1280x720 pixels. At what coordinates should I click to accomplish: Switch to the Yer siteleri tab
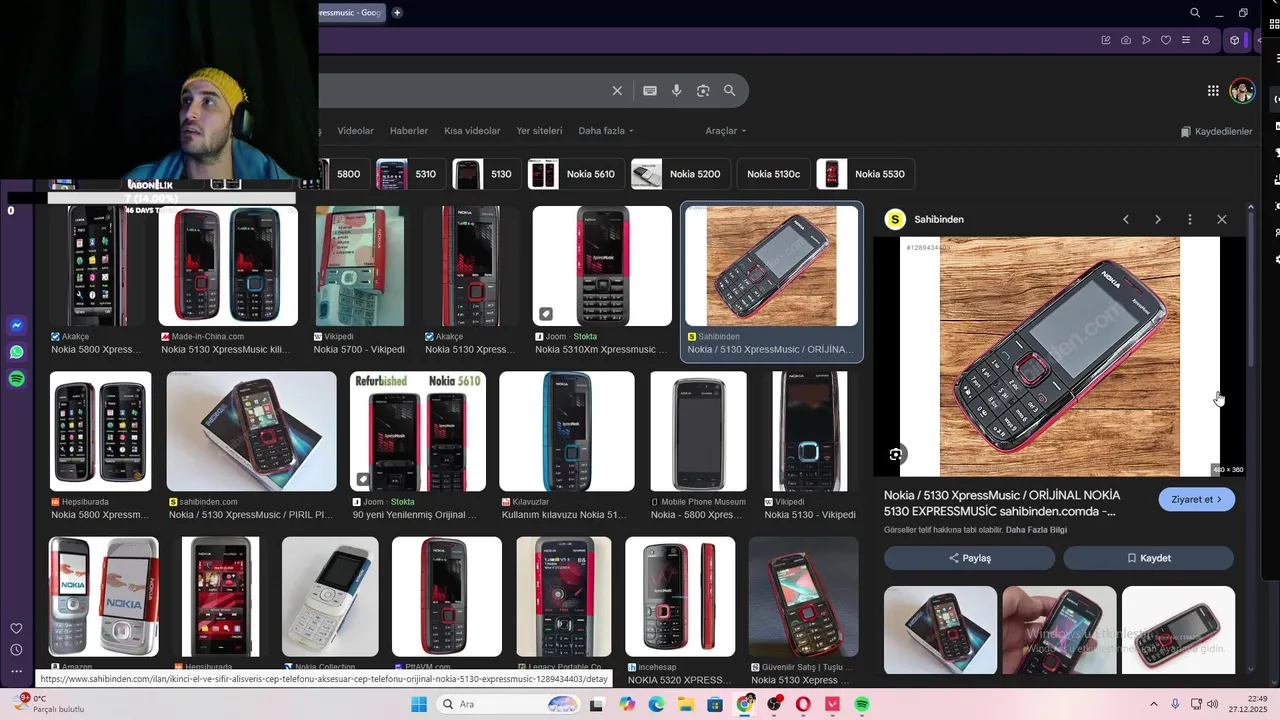[539, 131]
